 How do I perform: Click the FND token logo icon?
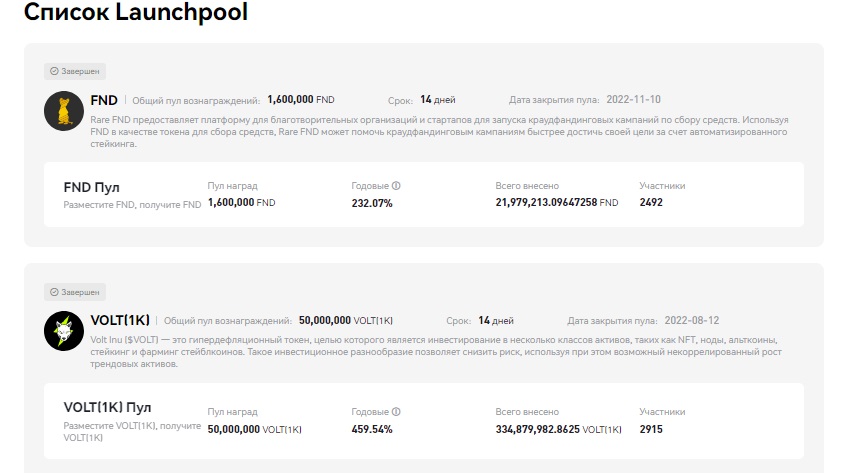pos(64,110)
